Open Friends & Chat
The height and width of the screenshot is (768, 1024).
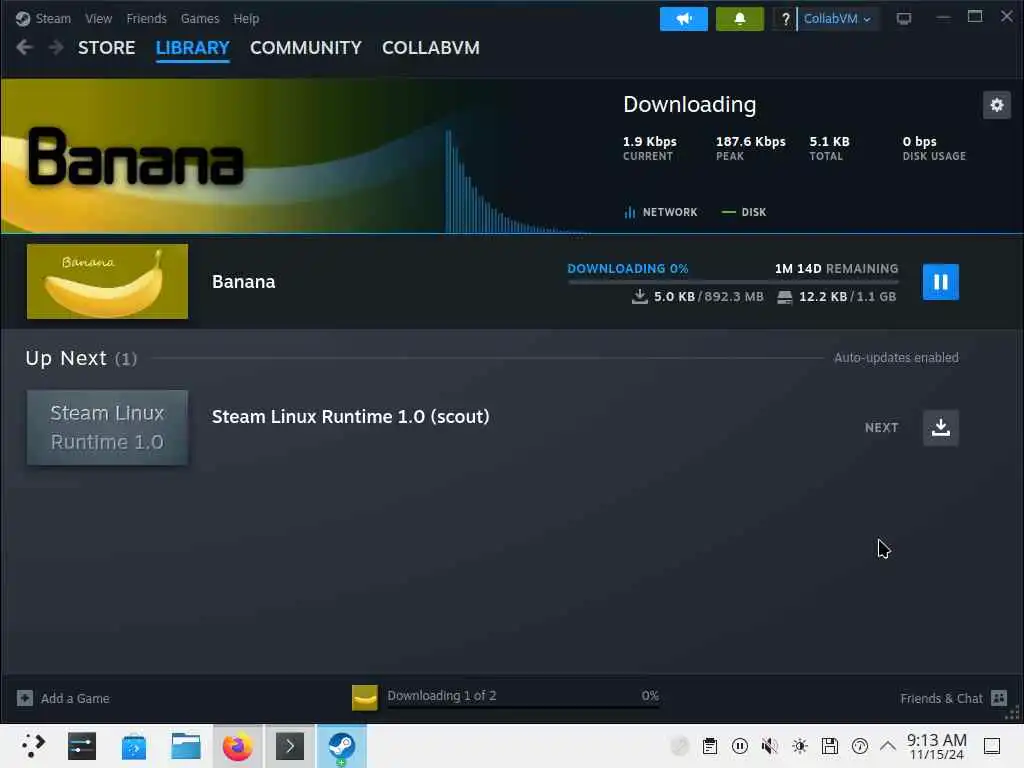[953, 698]
